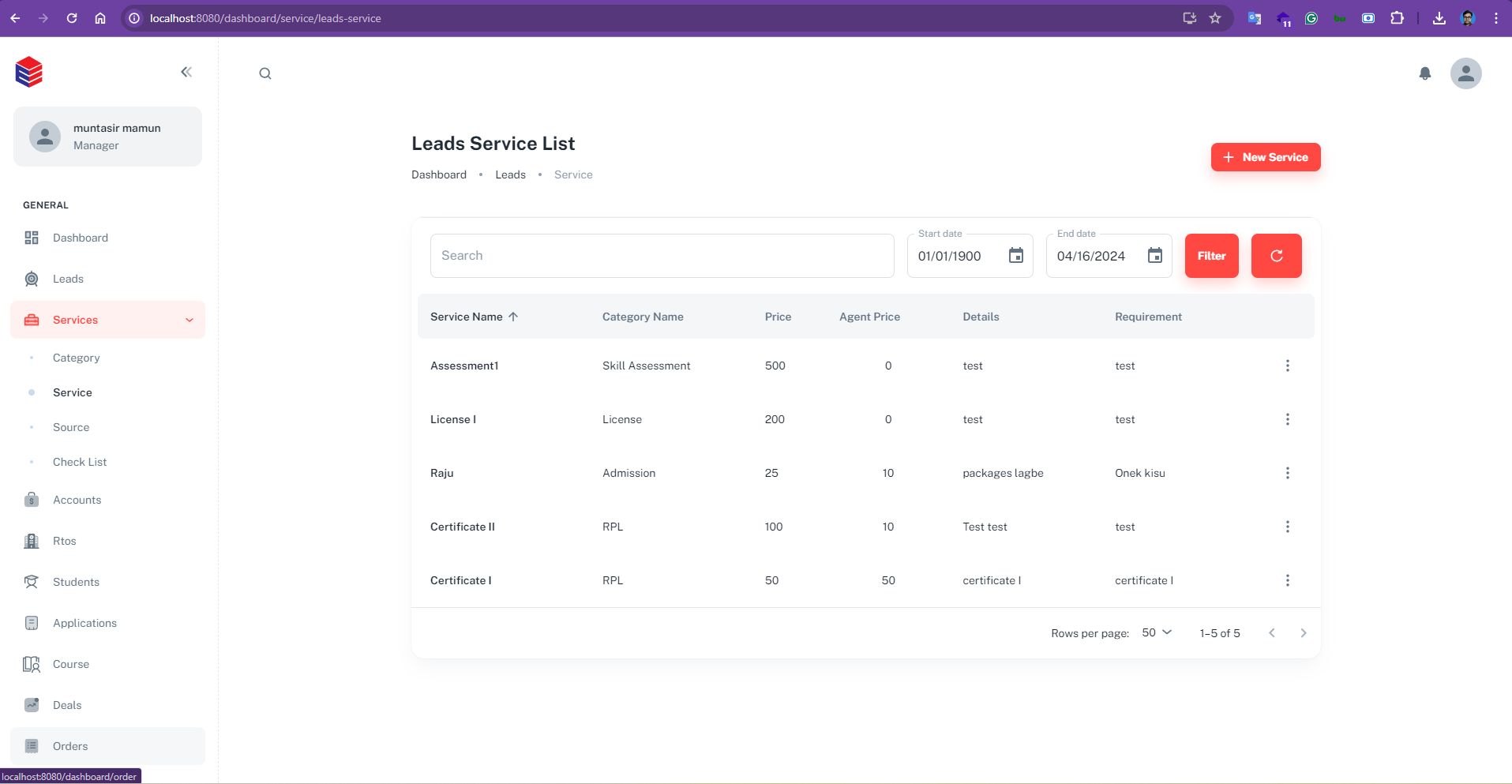1512x784 pixels.
Task: Go to next page in table pagination
Action: 1303,632
